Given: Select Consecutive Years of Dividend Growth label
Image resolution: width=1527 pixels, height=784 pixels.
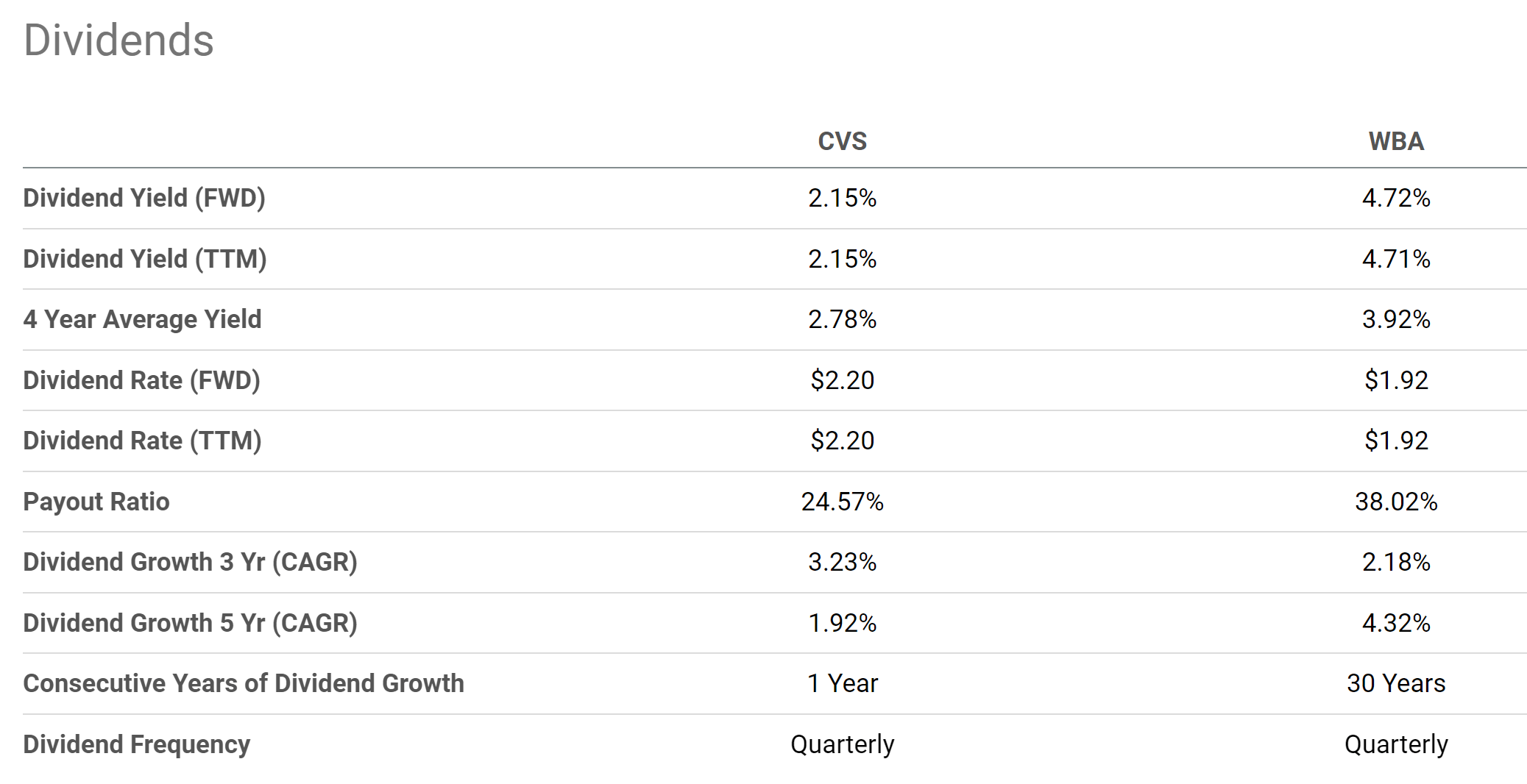Looking at the screenshot, I should [x=244, y=683].
